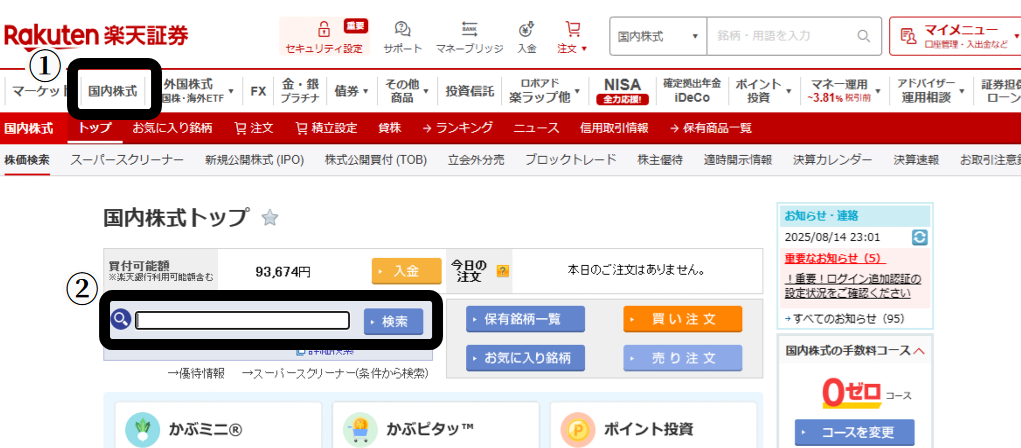Viewport: 1021px width, 448px height.
Task: Open NISA navigation item
Action: pos(622,91)
